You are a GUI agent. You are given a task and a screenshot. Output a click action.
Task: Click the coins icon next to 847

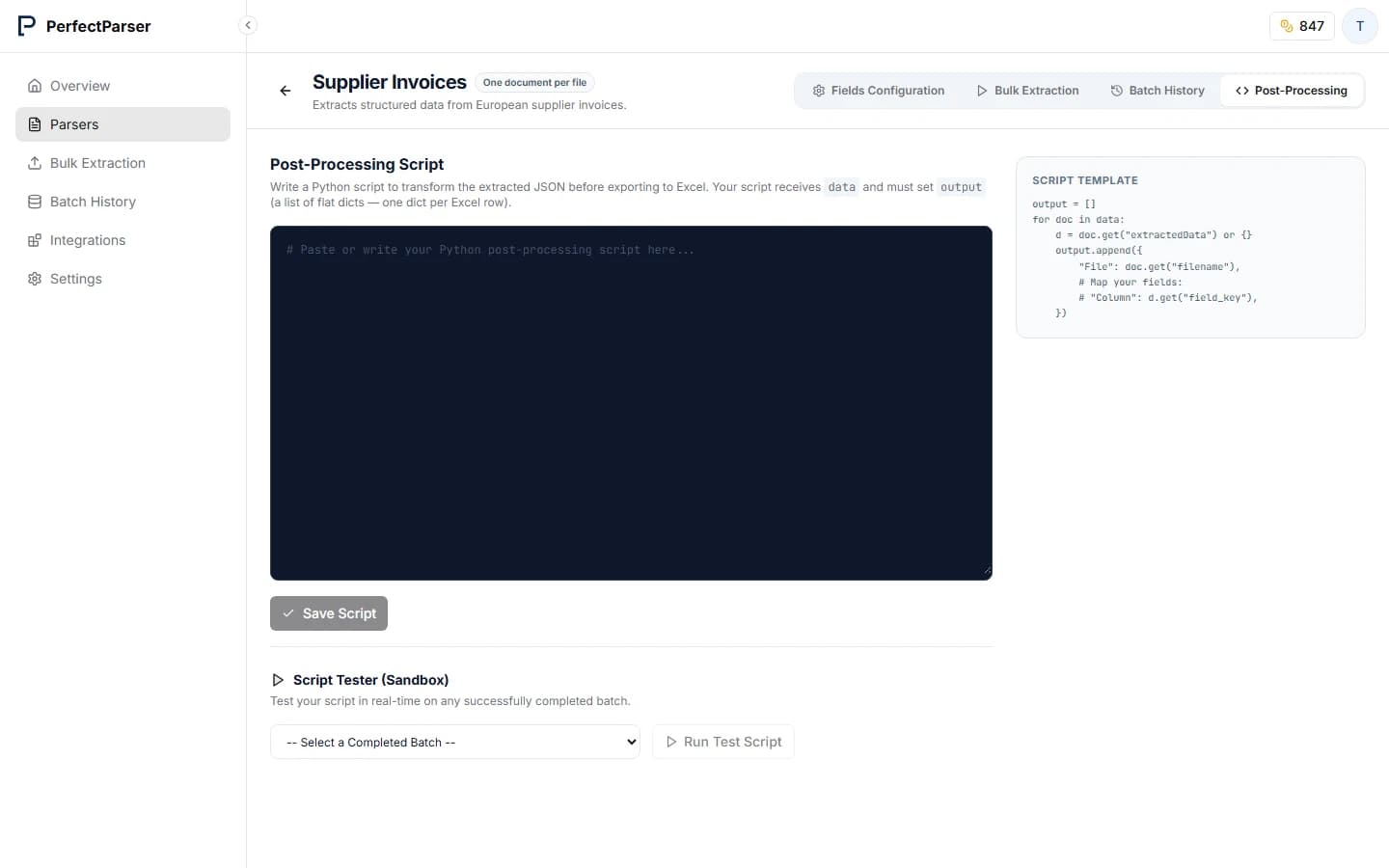(1287, 26)
